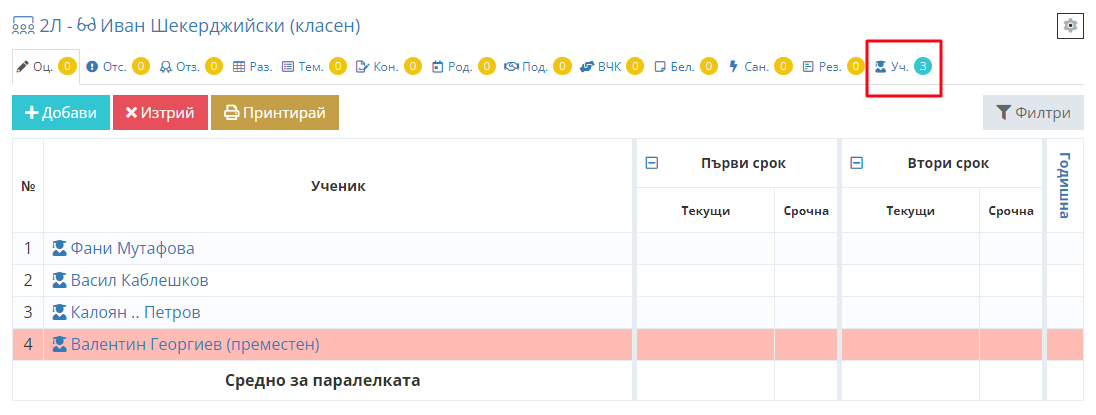Collapse the Първи срок column group
Image resolution: width=1096 pixels, height=415 pixels.
[x=652, y=163]
